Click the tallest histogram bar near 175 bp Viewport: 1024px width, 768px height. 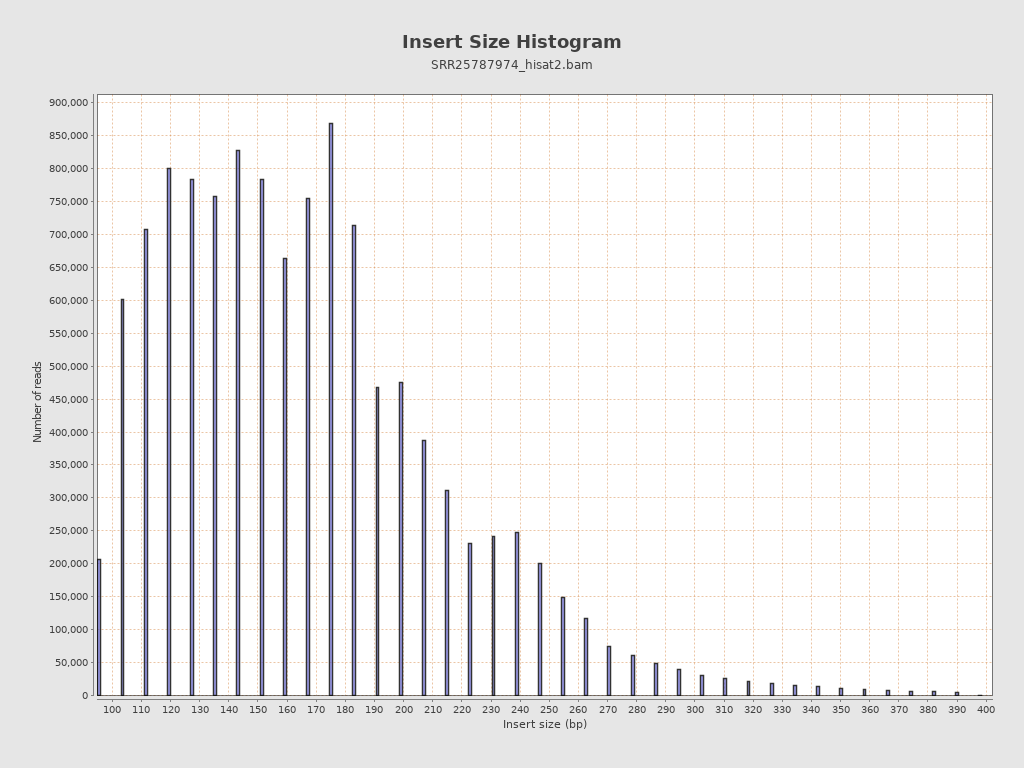tap(331, 410)
